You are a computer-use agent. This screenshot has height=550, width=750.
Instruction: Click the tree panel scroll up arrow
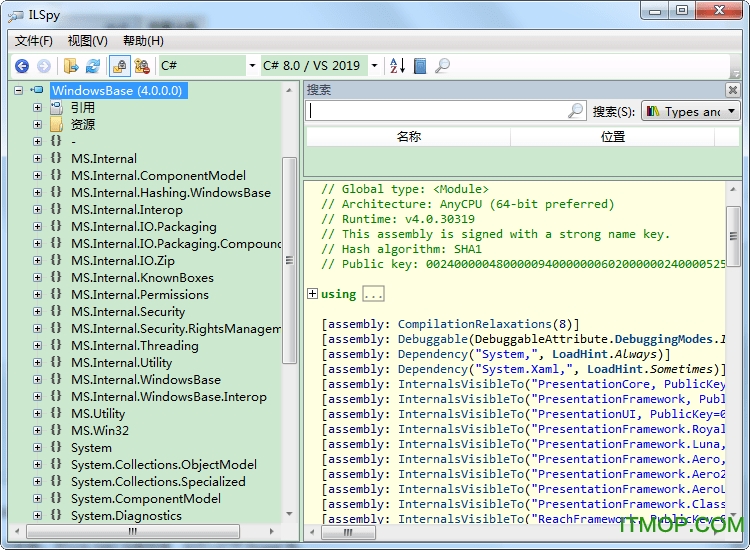[289, 90]
